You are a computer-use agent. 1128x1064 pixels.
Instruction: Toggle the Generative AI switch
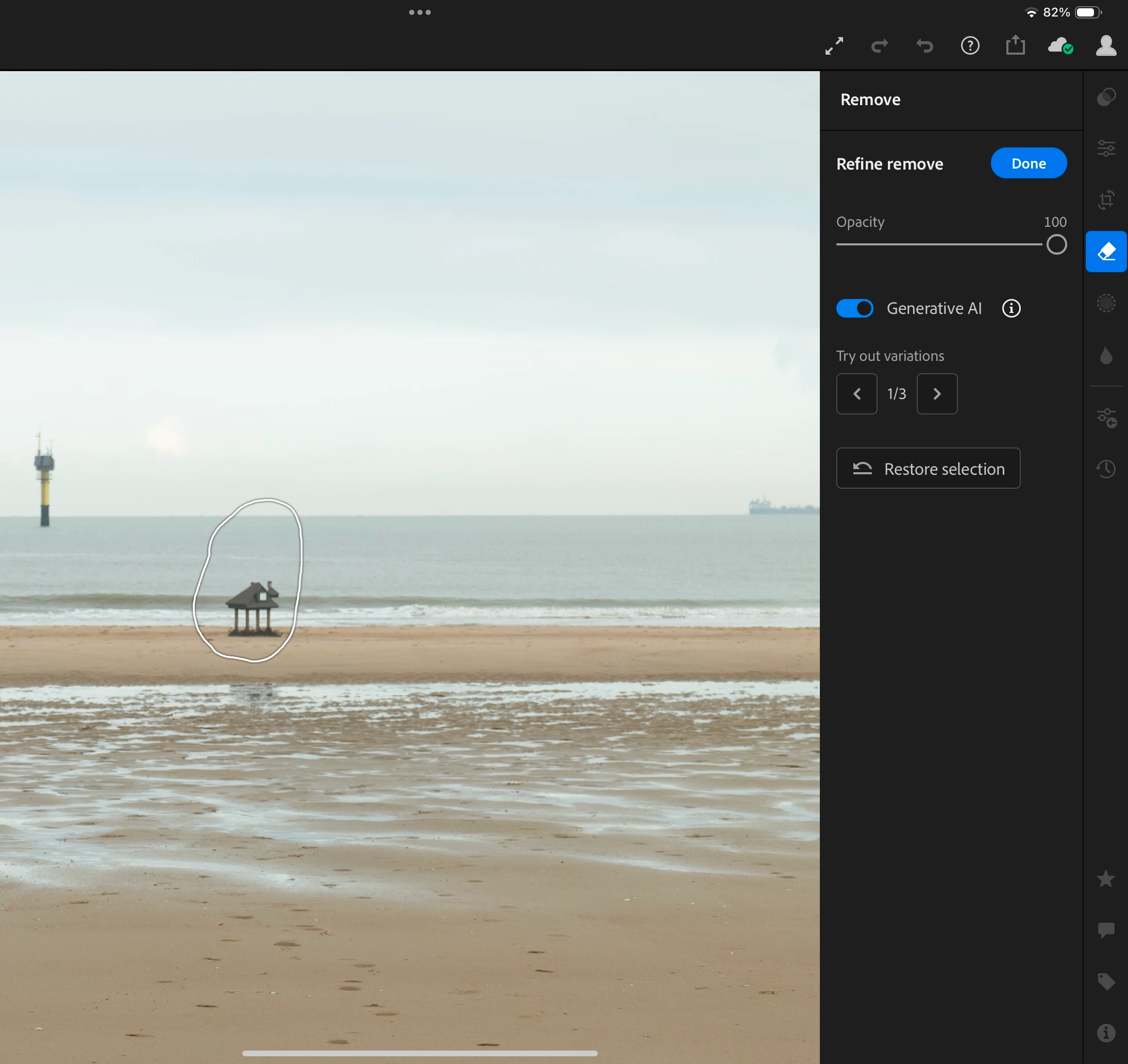pyautogui.click(x=854, y=308)
